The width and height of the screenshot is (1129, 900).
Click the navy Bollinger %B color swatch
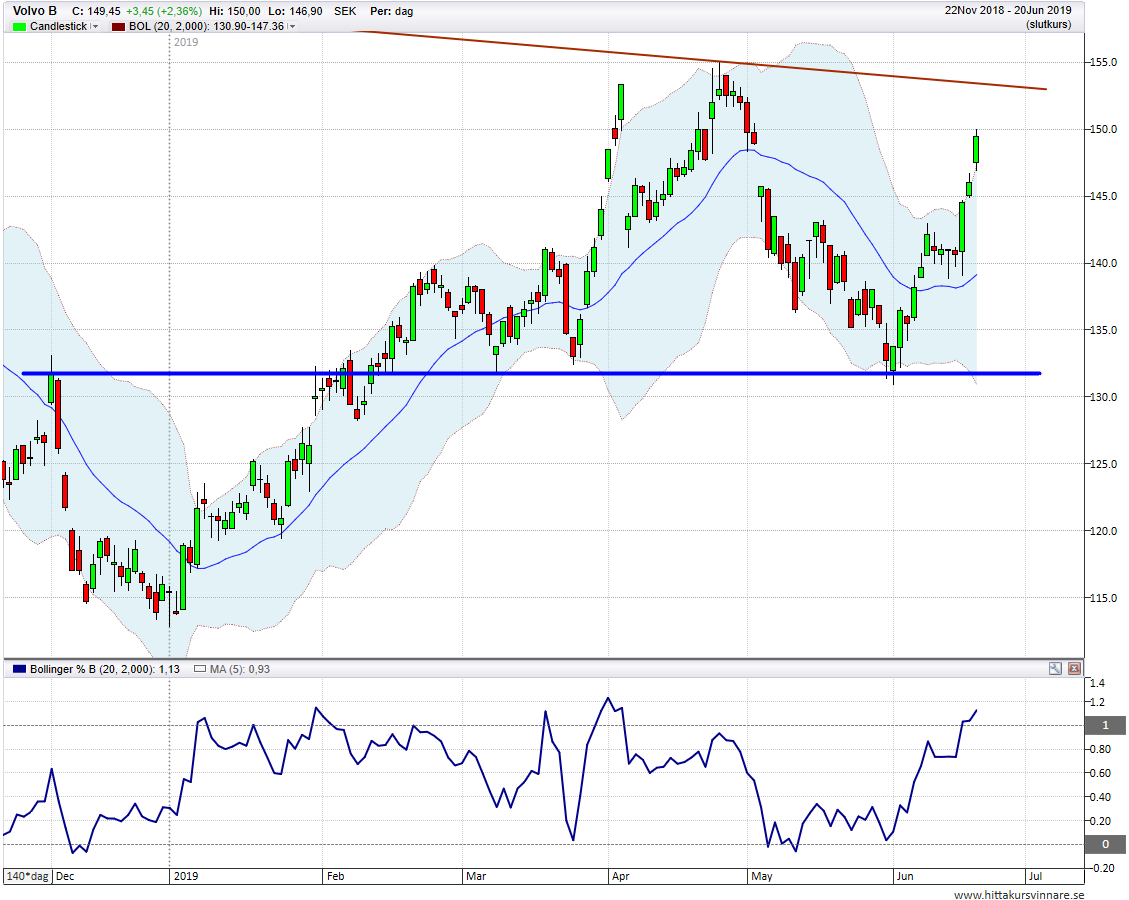pyautogui.click(x=19, y=669)
